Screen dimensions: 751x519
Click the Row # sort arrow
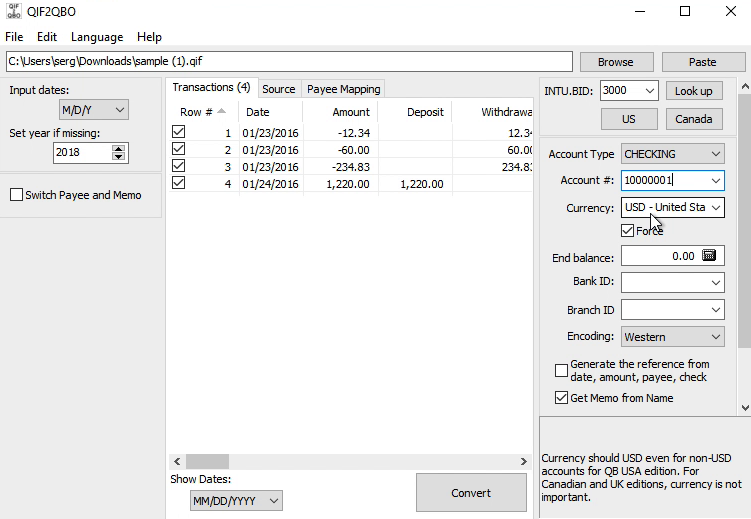click(221, 111)
